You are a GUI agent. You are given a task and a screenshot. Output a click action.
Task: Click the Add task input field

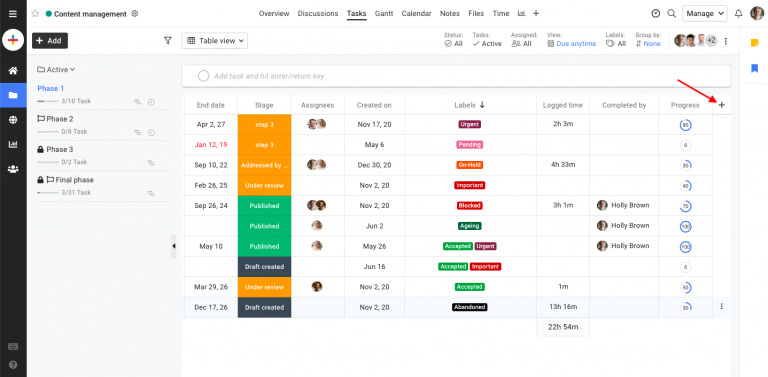click(456, 76)
